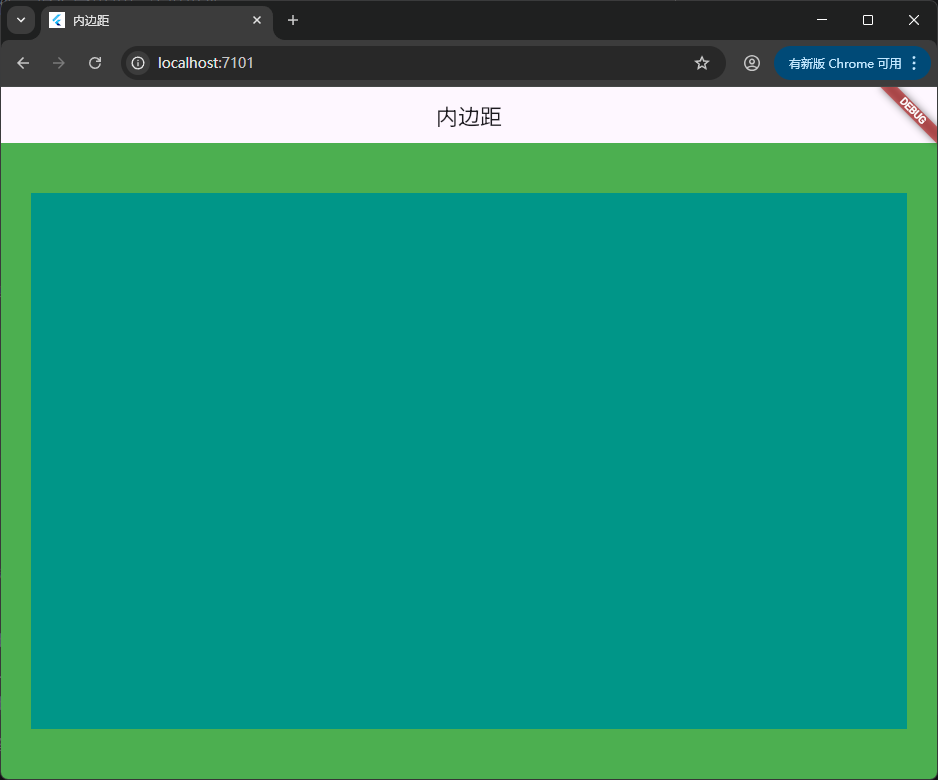Open the tab search dropdown chevron
Screen dimensions: 938x780
point(20,20)
